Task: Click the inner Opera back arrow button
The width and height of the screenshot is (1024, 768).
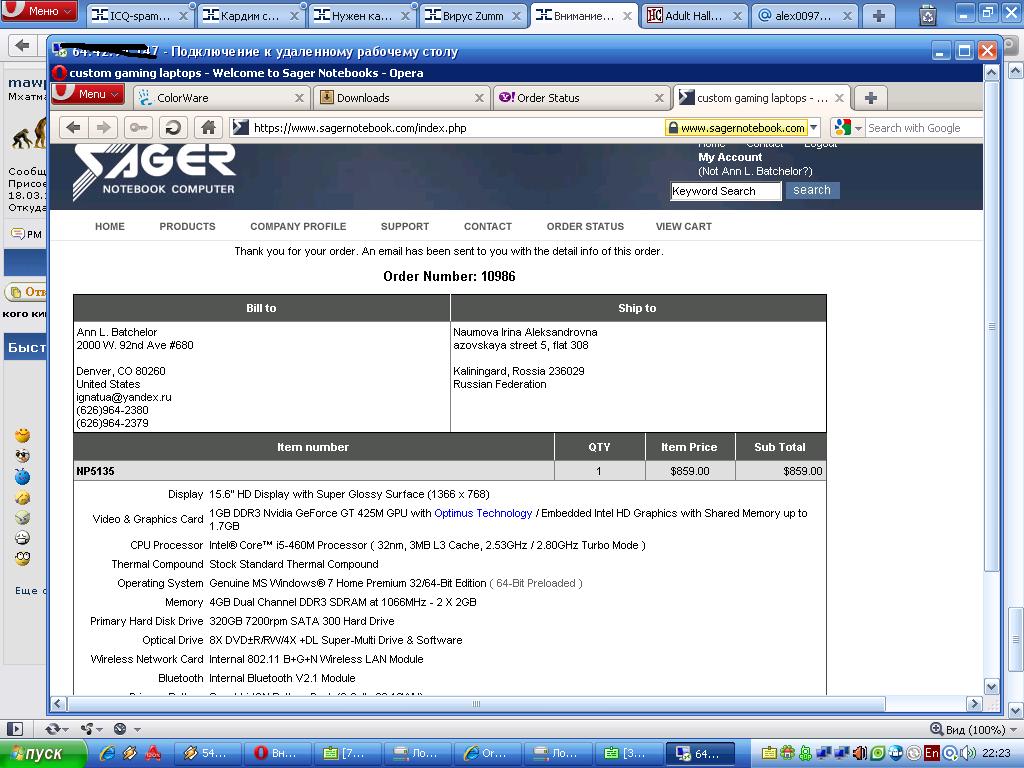Action: point(73,127)
